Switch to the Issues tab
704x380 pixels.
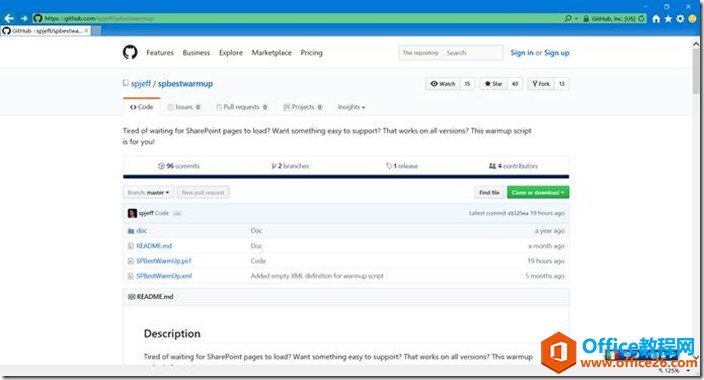click(184, 107)
